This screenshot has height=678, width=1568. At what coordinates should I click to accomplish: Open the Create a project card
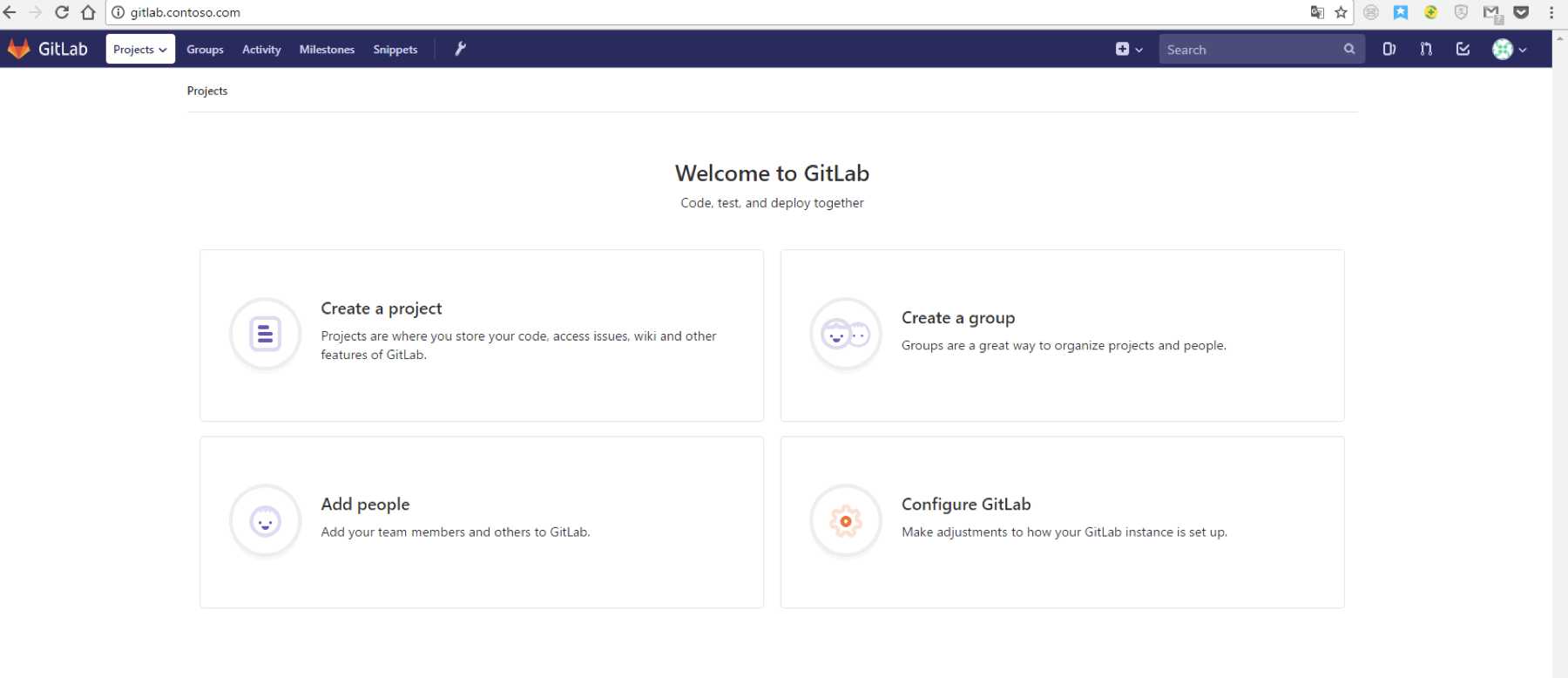point(482,336)
